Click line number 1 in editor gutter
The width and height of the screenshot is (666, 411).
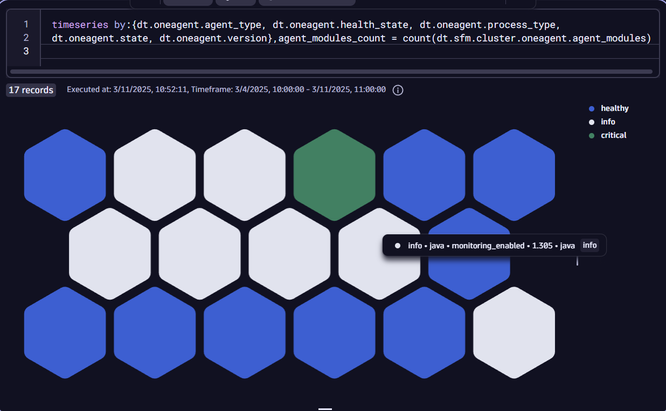point(25,23)
